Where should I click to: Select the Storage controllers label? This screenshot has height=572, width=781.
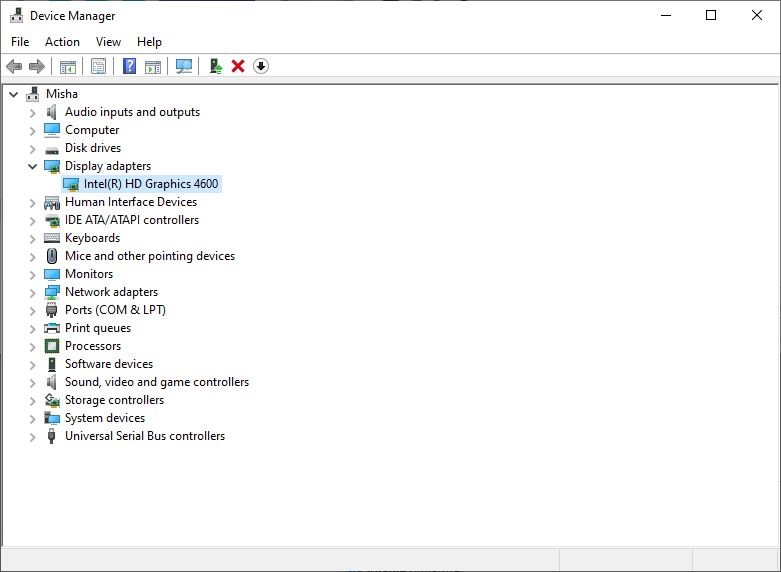[x=115, y=400]
